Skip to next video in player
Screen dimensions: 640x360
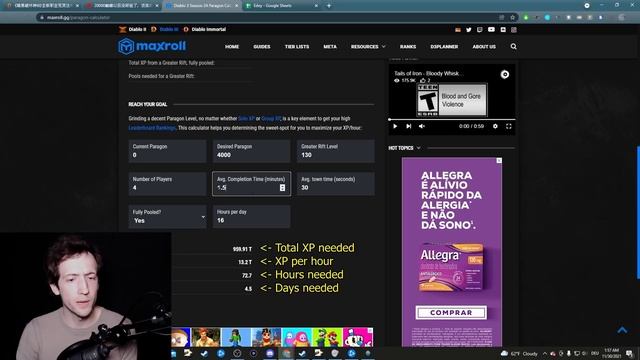pyautogui.click(x=409, y=126)
